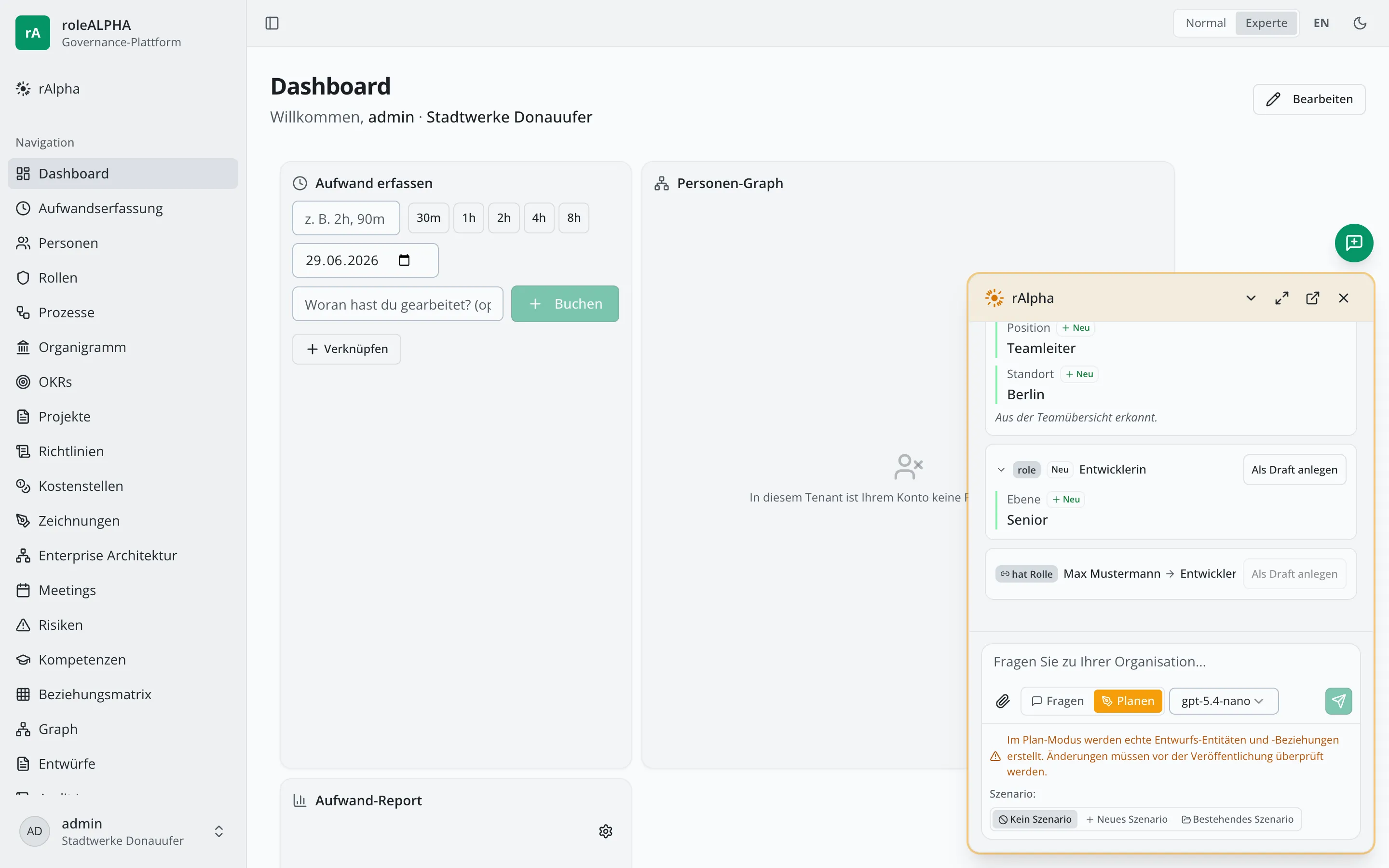Open Zeichnungen page
The image size is (1389, 868).
click(123, 521)
